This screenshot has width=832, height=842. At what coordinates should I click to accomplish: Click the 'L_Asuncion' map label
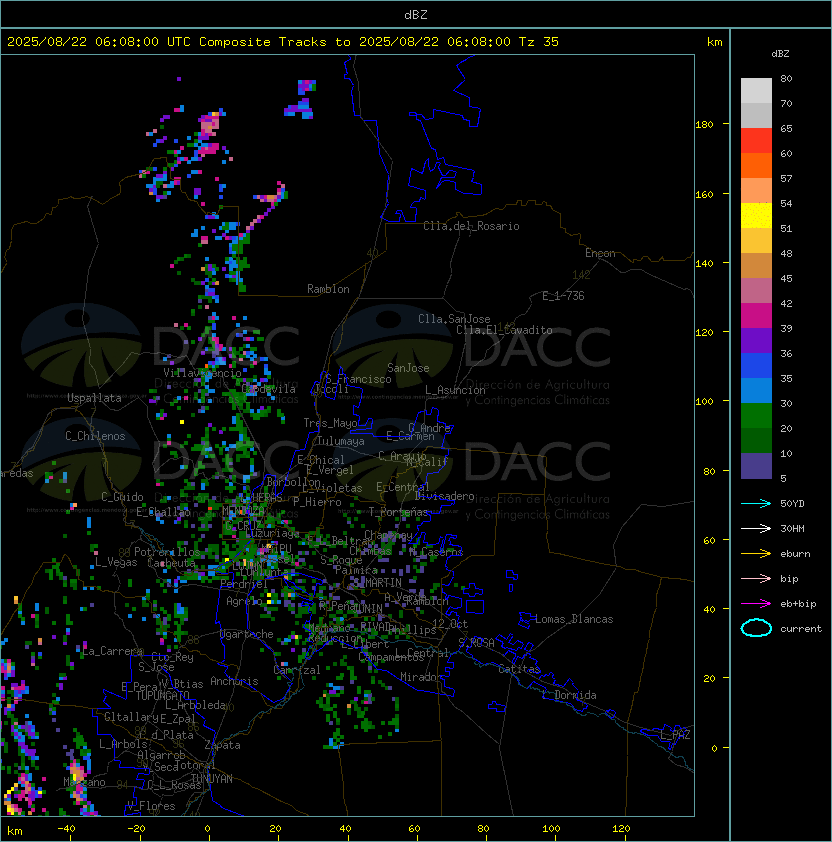coord(455,390)
